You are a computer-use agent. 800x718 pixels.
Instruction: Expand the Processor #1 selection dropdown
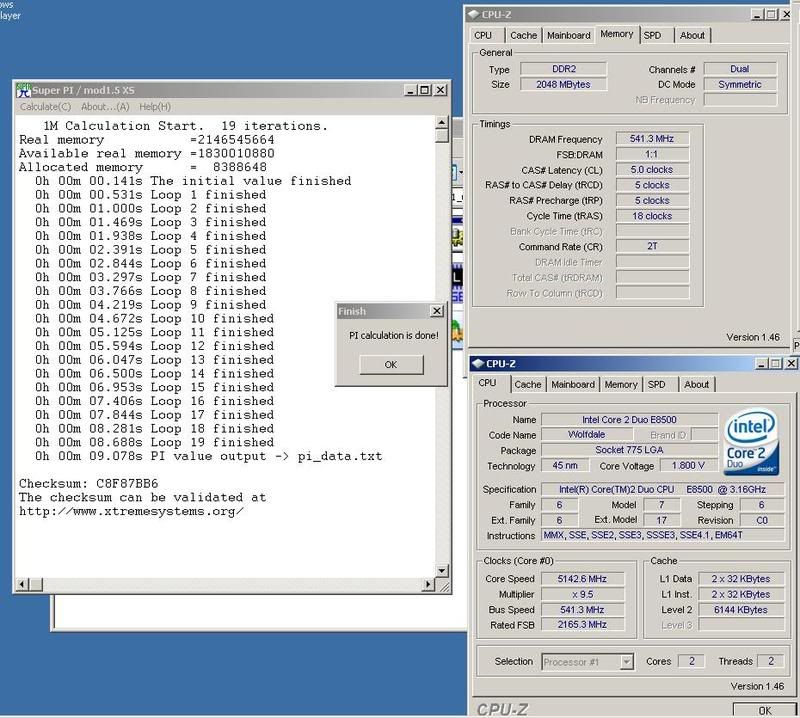pyautogui.click(x=627, y=662)
